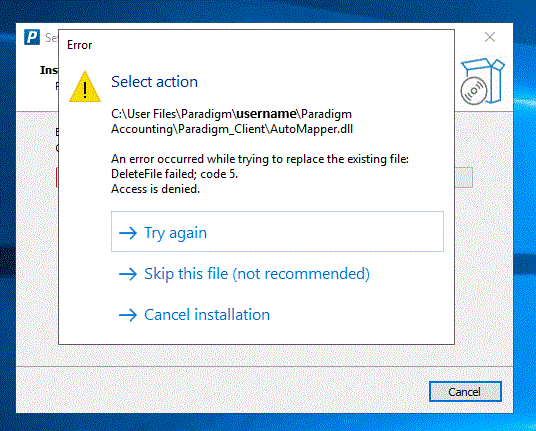Screen dimensions: 536x431
Task: Click the Paradigm P logo icon
Action: coord(32,37)
